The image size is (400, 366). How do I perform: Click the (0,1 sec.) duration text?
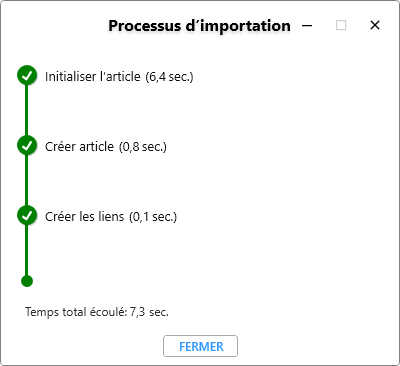click(153, 217)
